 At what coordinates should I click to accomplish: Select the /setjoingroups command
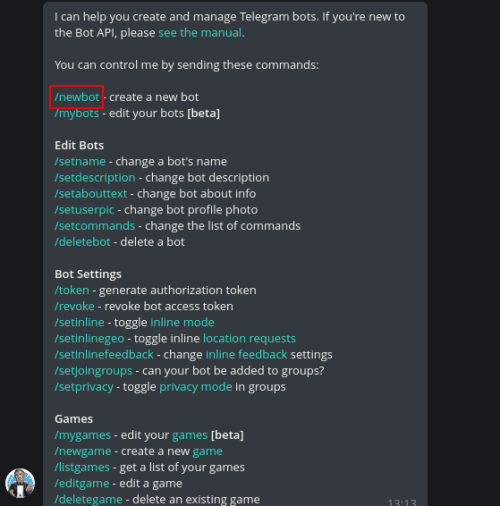pyautogui.click(x=93, y=371)
